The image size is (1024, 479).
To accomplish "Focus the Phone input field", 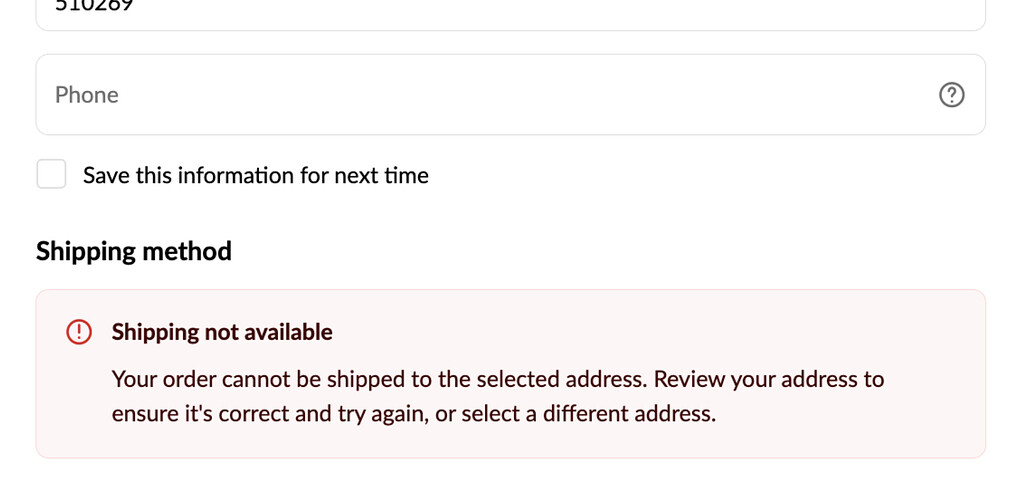I will (x=480, y=95).
